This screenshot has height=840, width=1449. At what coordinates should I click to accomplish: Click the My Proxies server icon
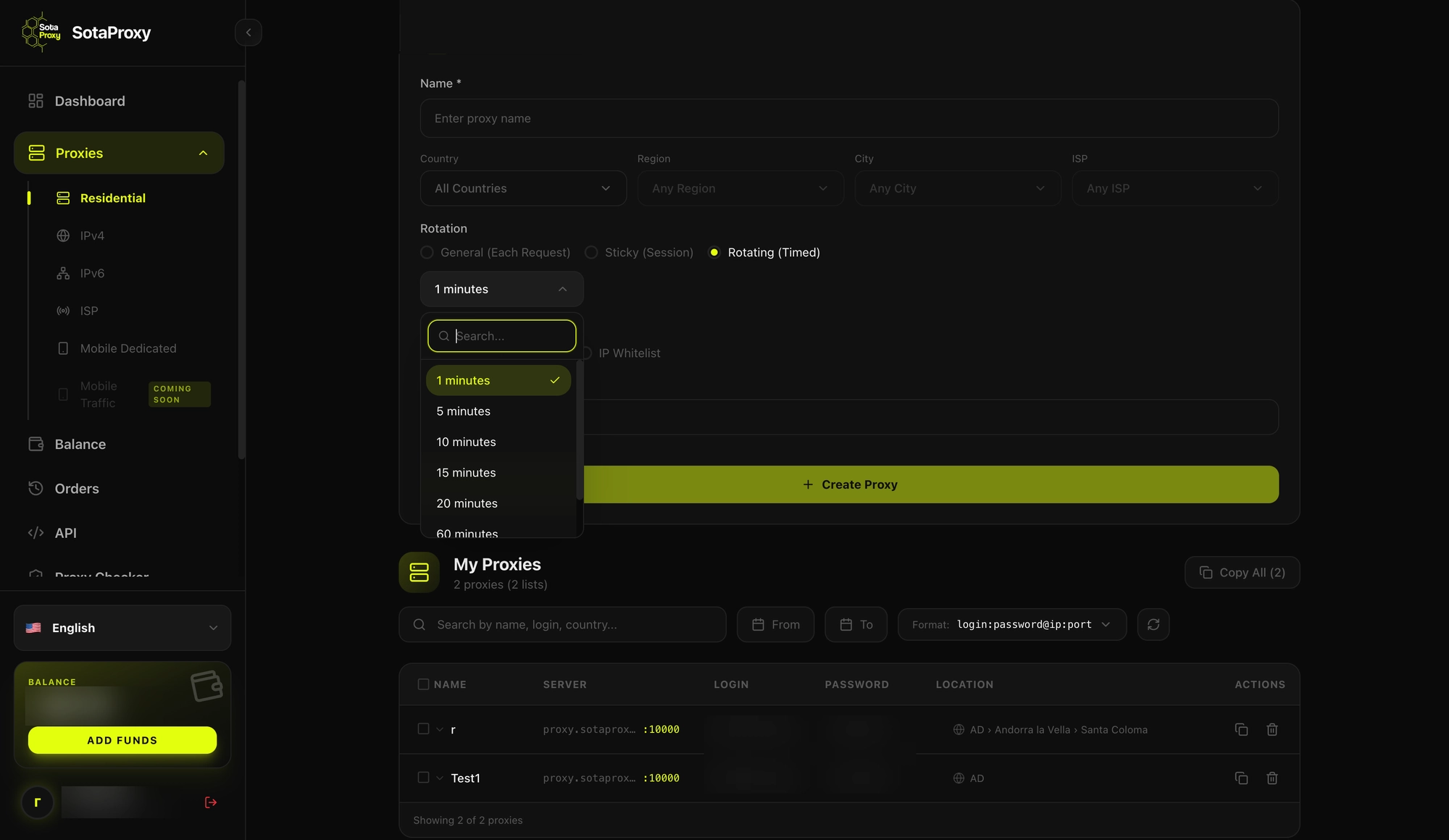point(419,573)
